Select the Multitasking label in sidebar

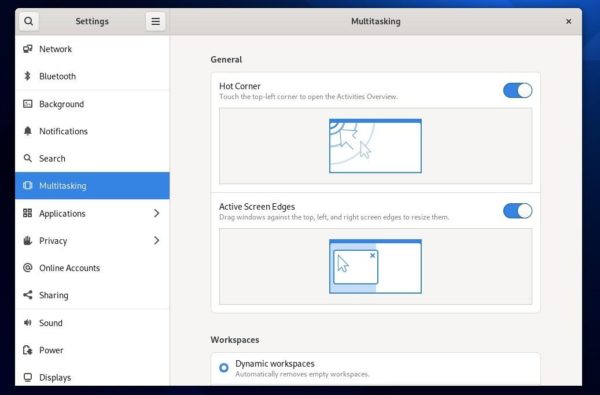point(63,186)
